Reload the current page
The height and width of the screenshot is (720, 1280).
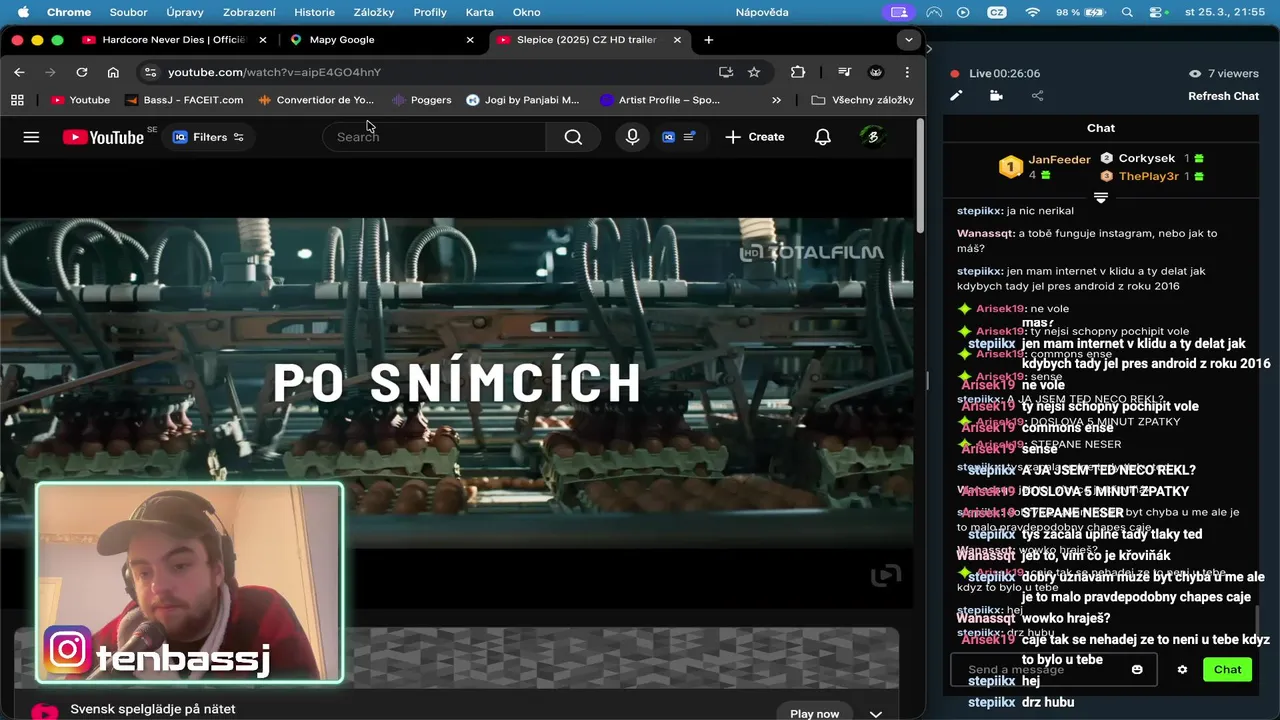(x=82, y=72)
